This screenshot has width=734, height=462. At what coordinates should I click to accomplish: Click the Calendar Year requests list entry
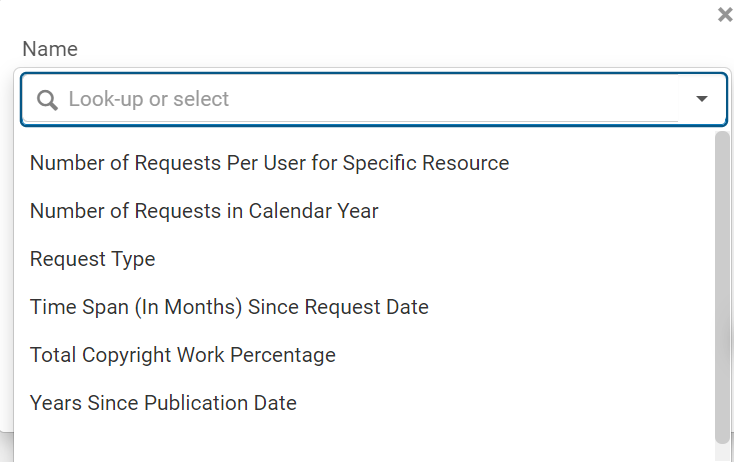[204, 211]
